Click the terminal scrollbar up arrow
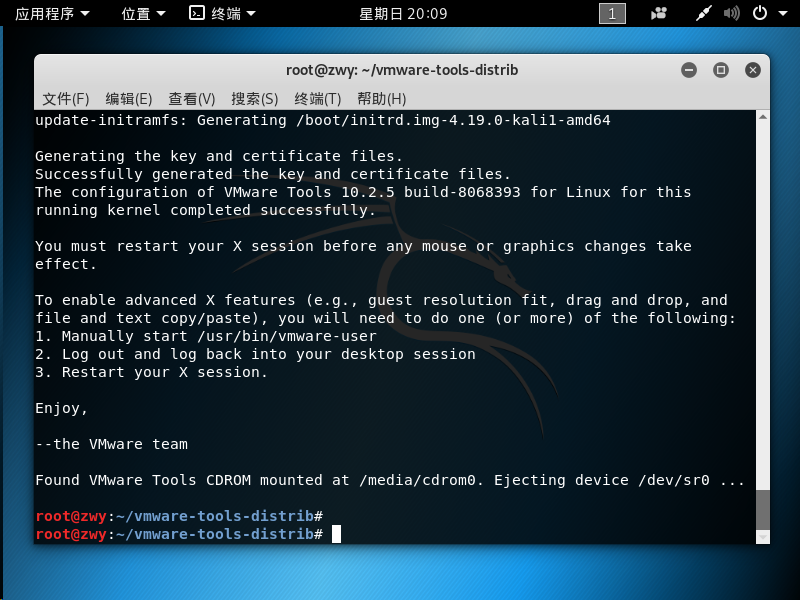The image size is (800, 600). tap(763, 117)
